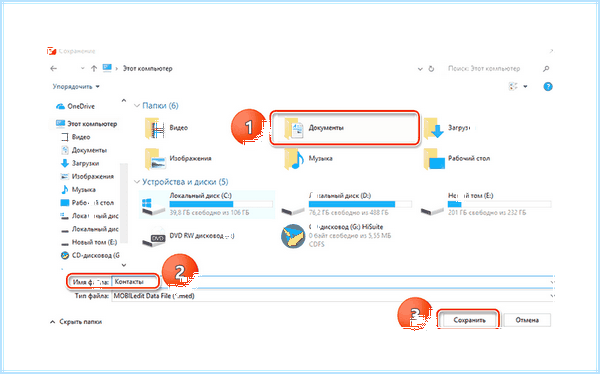This screenshot has width=600, height=374.
Task: Click the E: drive usage bar
Action: tap(499, 204)
